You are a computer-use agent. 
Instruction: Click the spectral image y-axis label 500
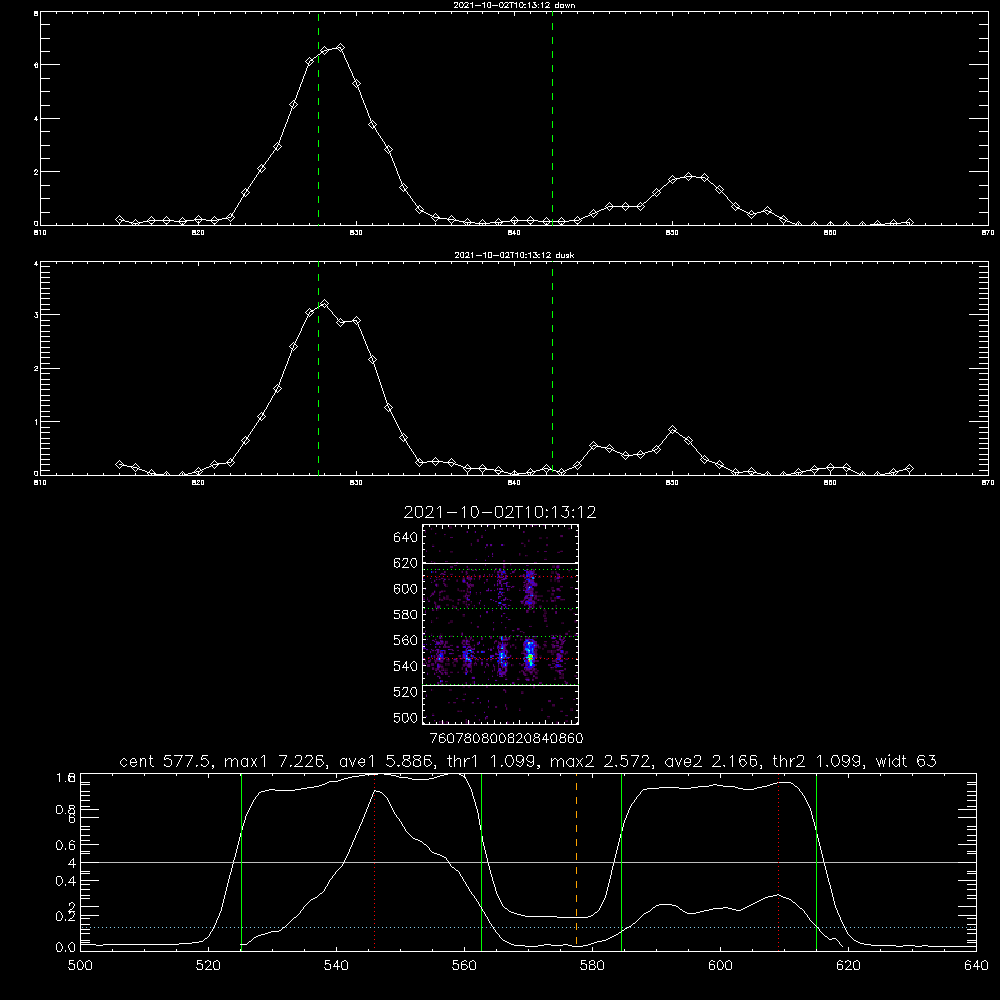coord(406,718)
